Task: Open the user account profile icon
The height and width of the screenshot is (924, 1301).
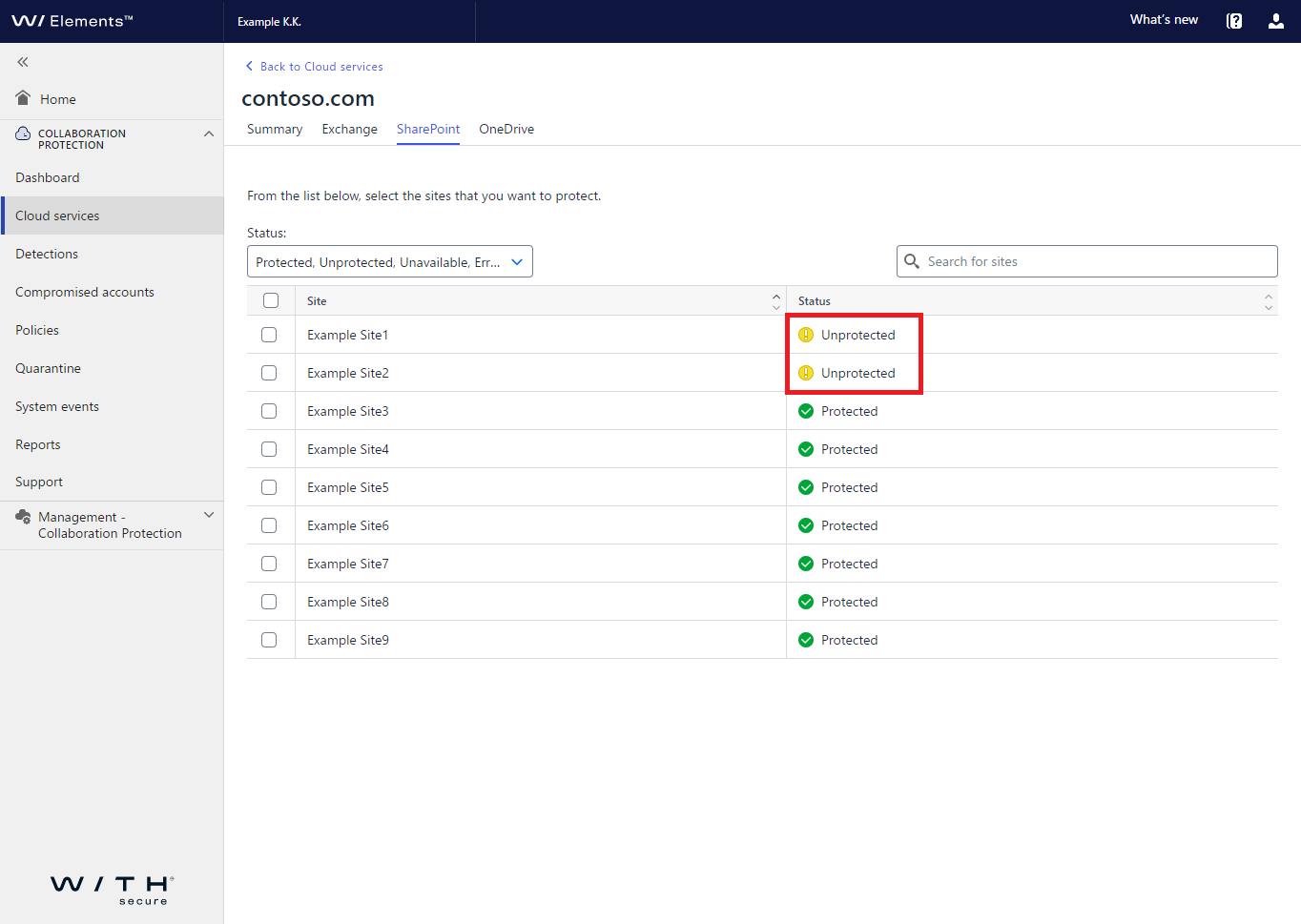Action: pyautogui.click(x=1276, y=21)
